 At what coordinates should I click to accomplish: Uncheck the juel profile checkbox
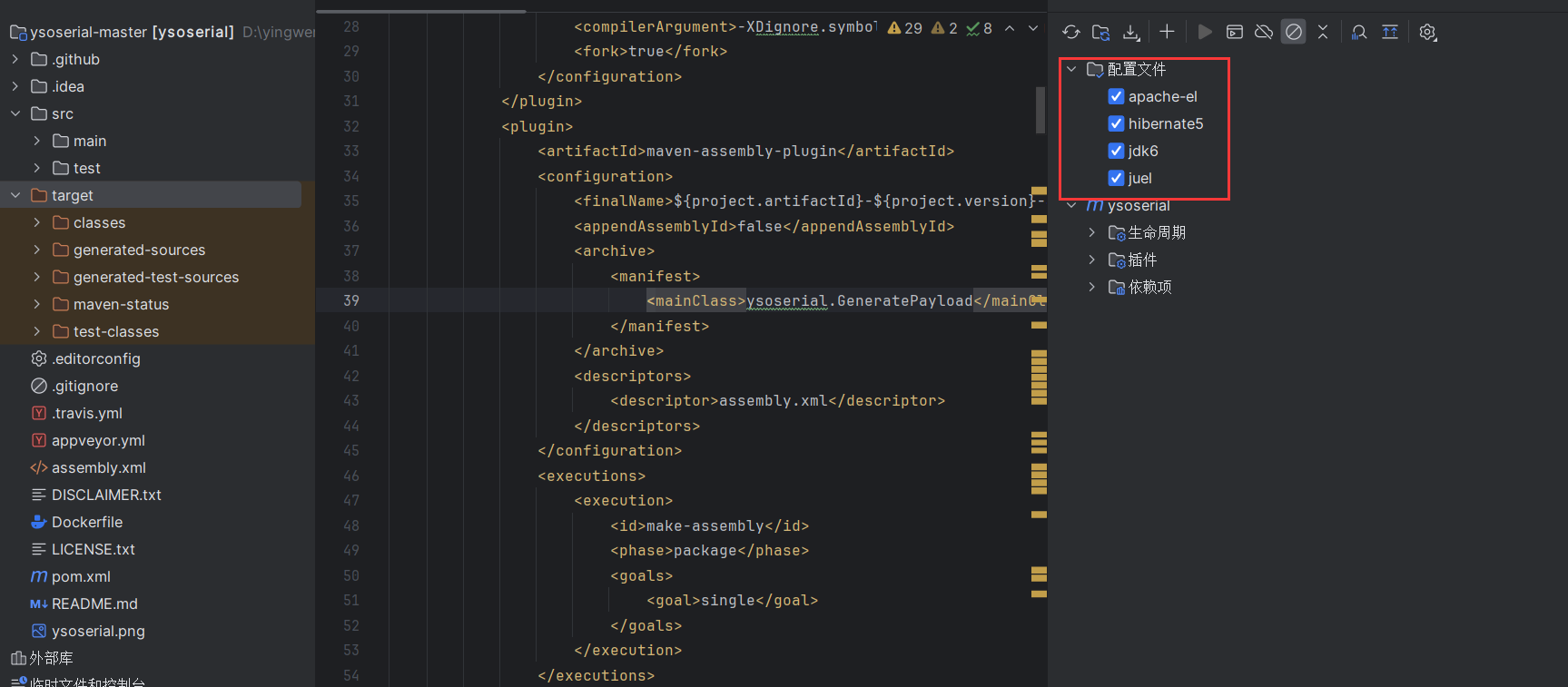coord(1117,178)
